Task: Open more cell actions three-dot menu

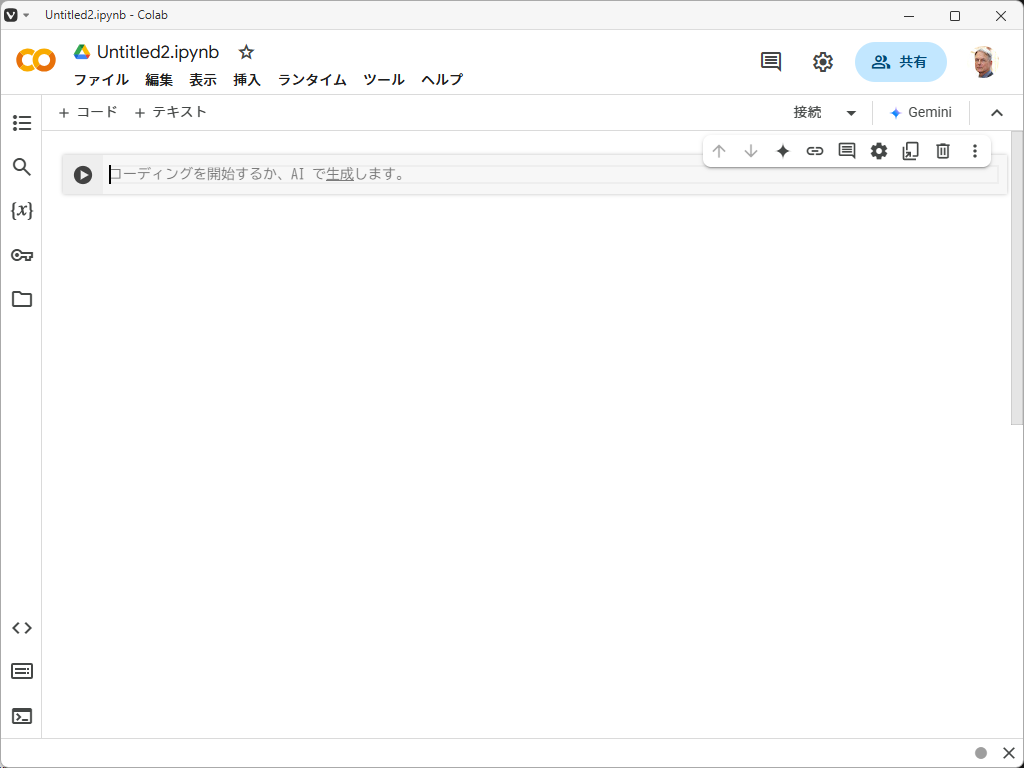Action: (974, 152)
